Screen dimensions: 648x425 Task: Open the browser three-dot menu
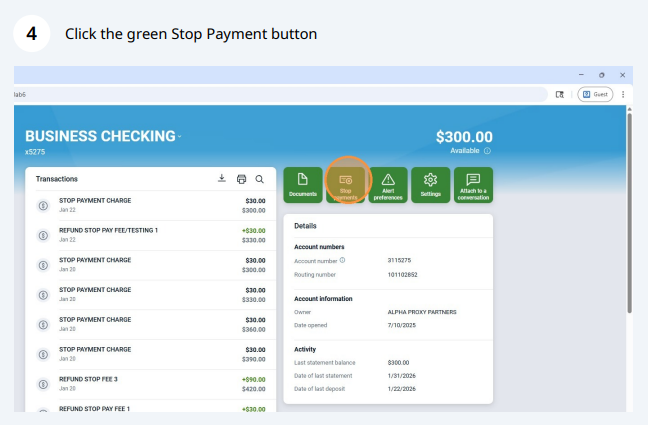click(x=623, y=94)
